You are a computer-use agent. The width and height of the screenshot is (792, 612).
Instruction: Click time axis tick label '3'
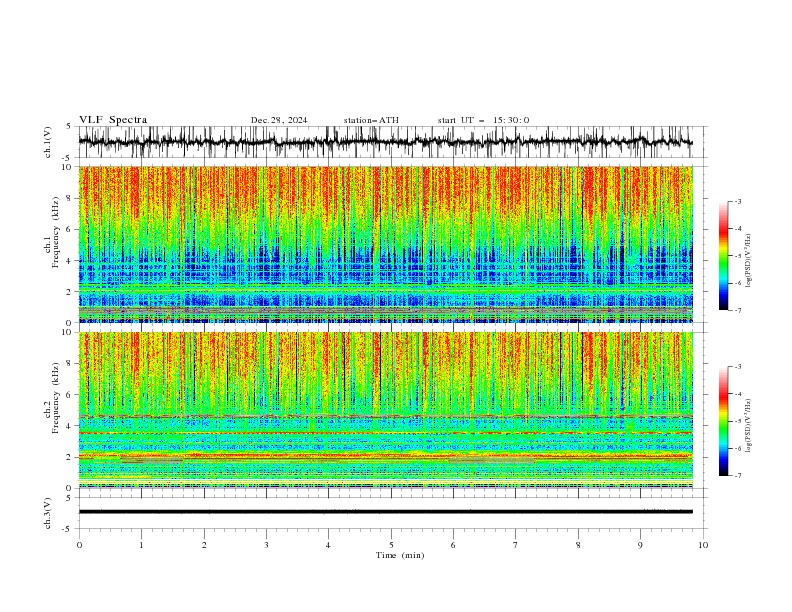pyautogui.click(x=266, y=545)
